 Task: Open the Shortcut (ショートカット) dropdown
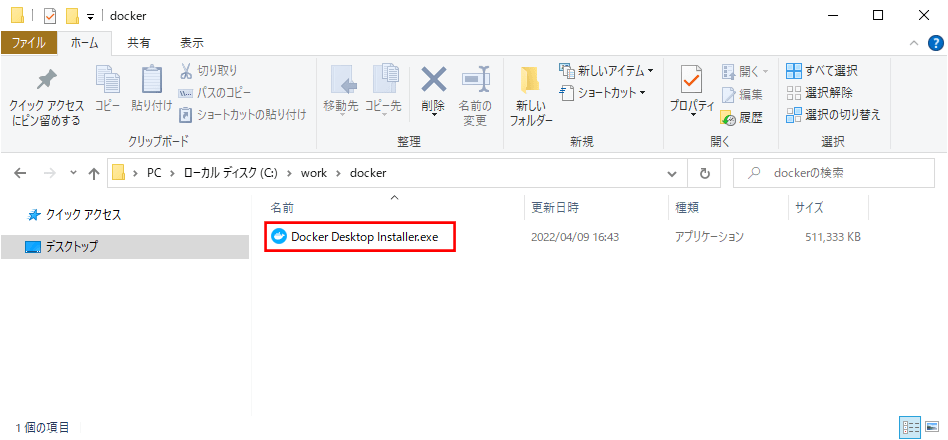603,92
